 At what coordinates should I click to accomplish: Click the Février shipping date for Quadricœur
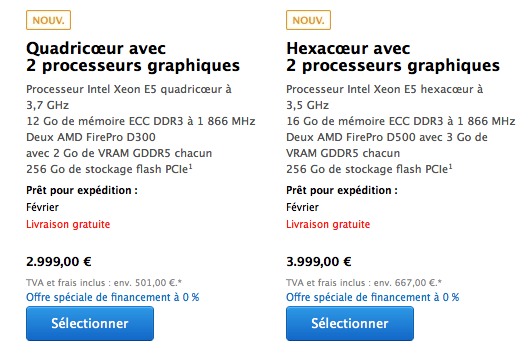click(x=42, y=207)
